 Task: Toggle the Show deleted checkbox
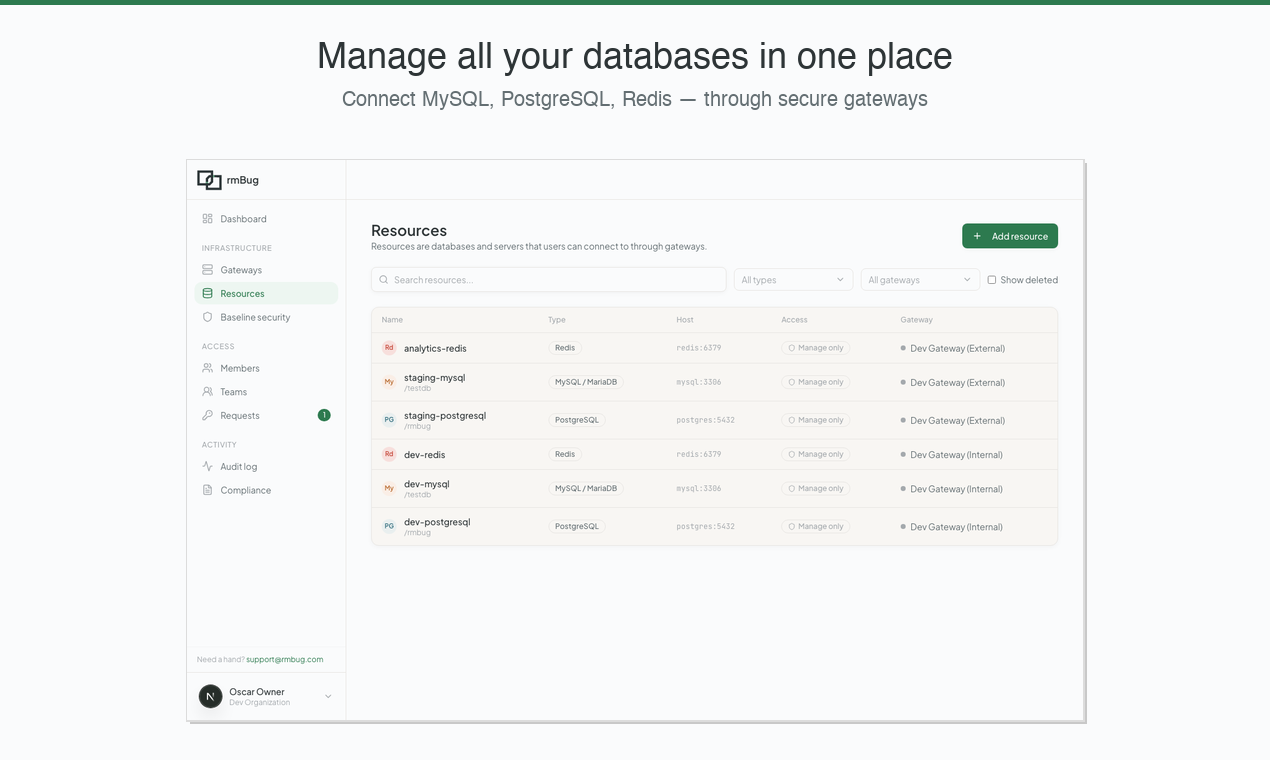click(992, 280)
